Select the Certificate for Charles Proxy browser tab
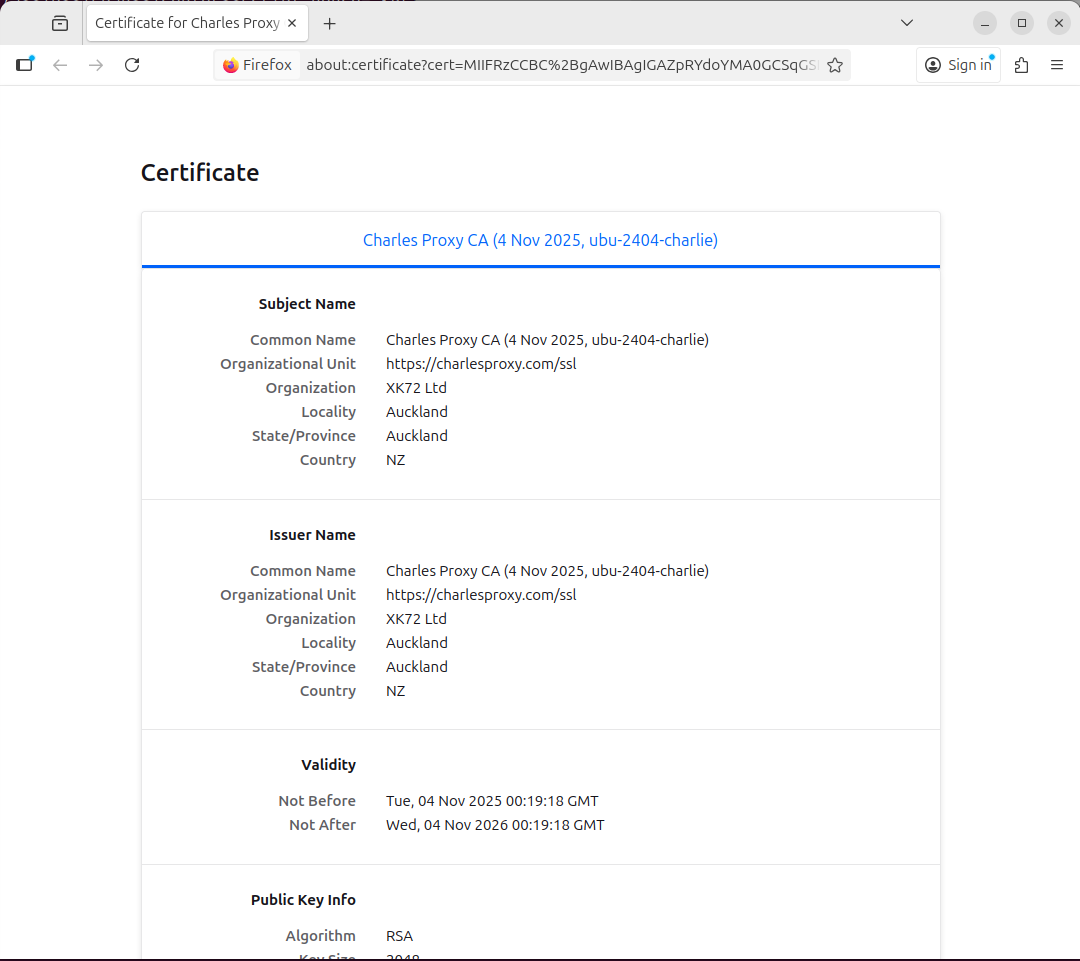This screenshot has height=961, width=1080. point(186,23)
